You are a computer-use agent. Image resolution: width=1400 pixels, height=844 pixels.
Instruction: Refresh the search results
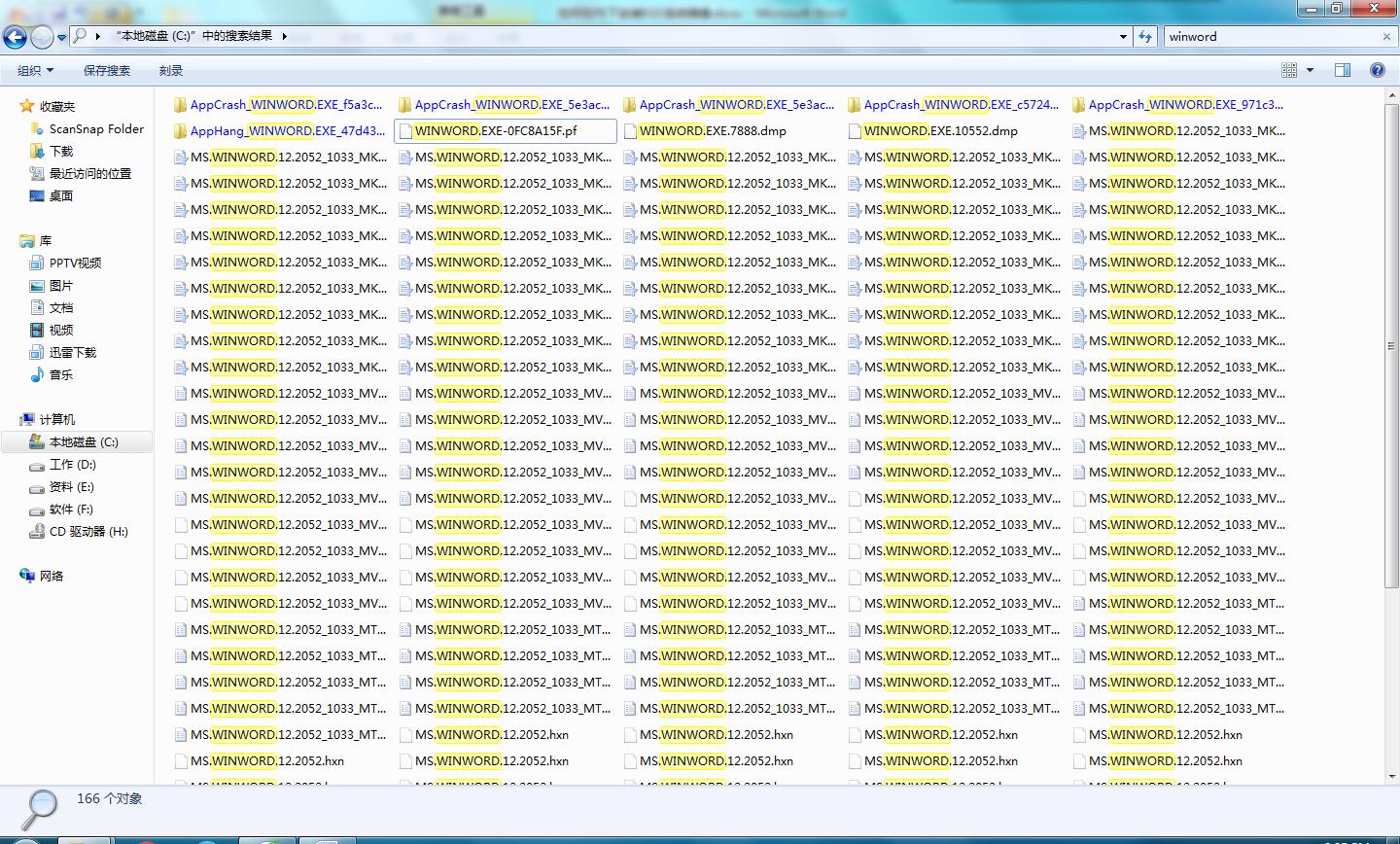point(1145,36)
